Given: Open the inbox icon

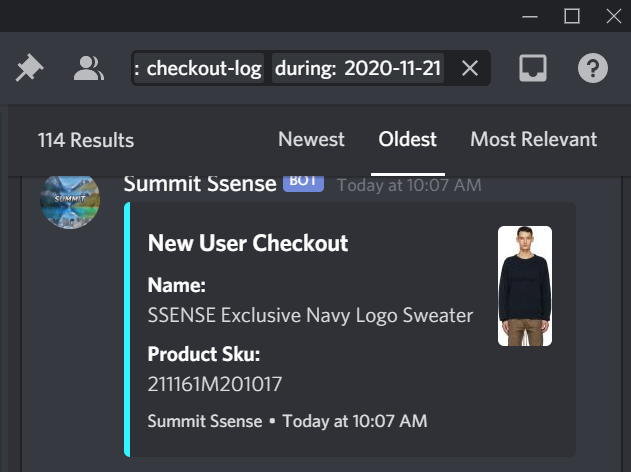Looking at the screenshot, I should pyautogui.click(x=532, y=68).
